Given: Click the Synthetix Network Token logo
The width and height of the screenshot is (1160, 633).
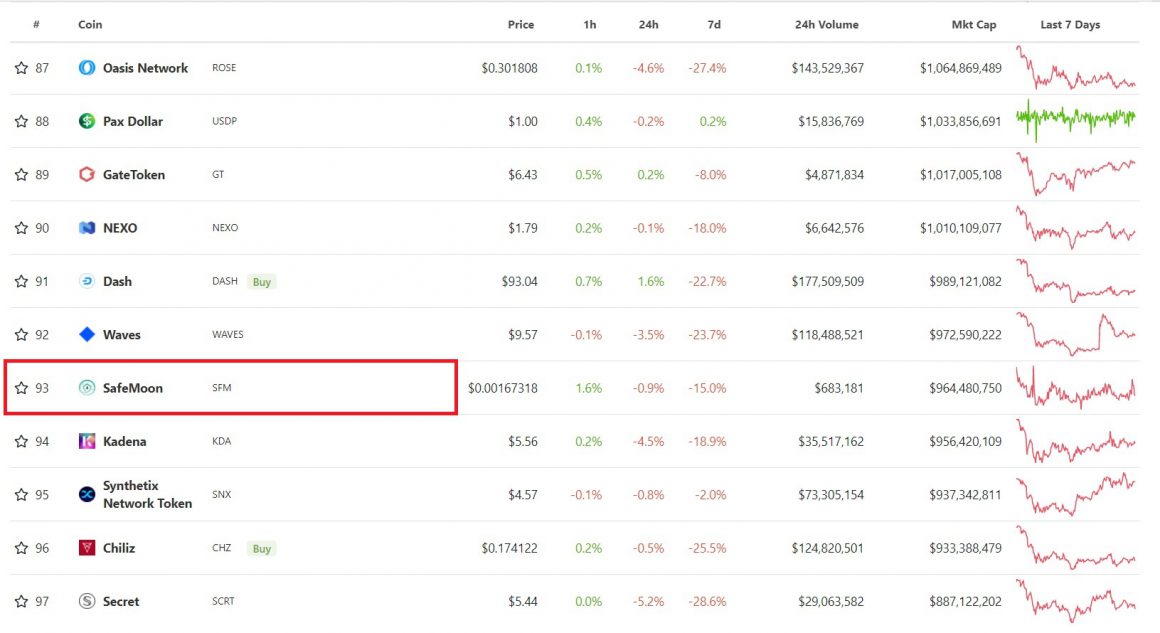Looking at the screenshot, I should coord(85,494).
